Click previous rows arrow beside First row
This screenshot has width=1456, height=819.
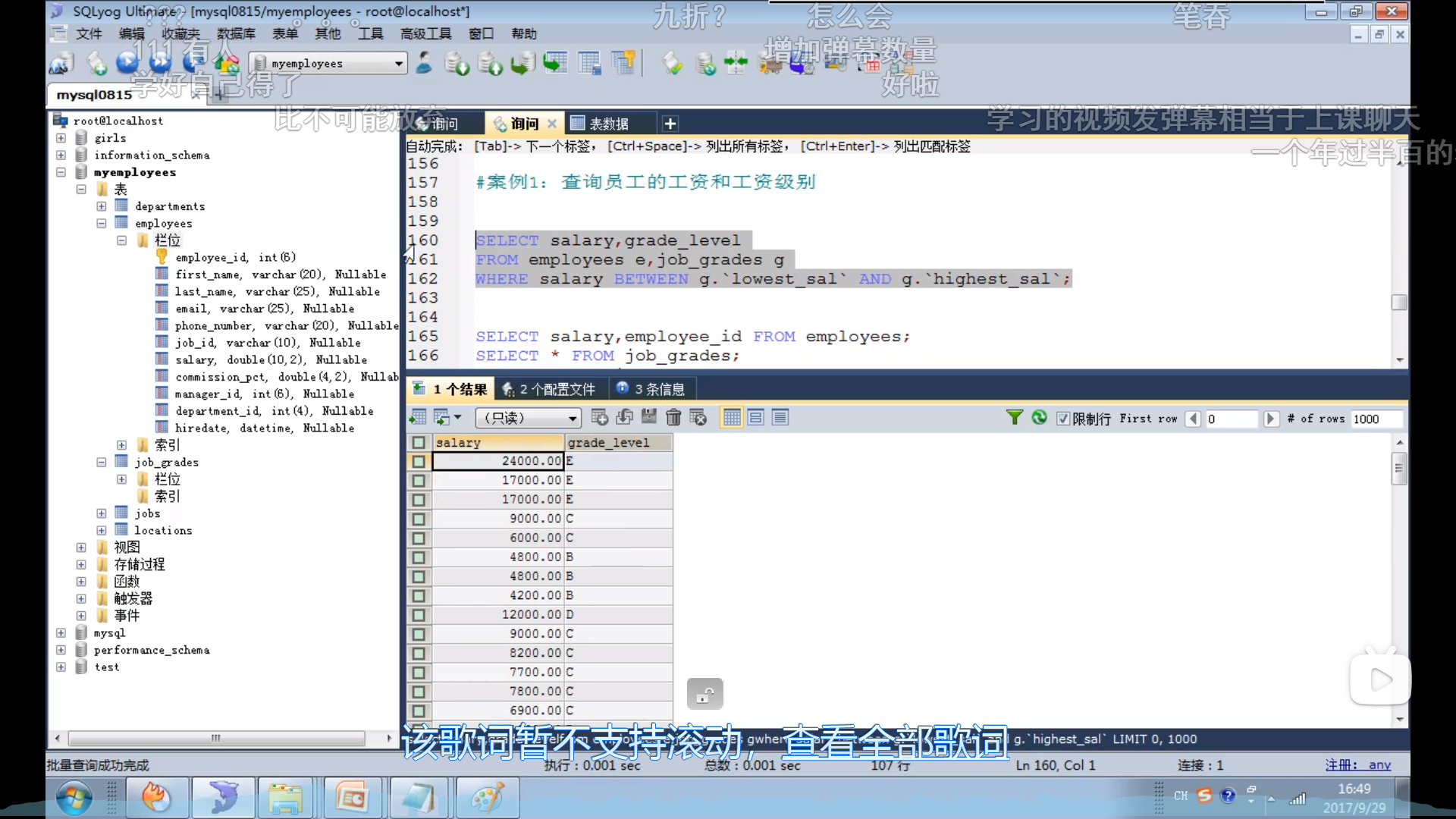point(1194,419)
